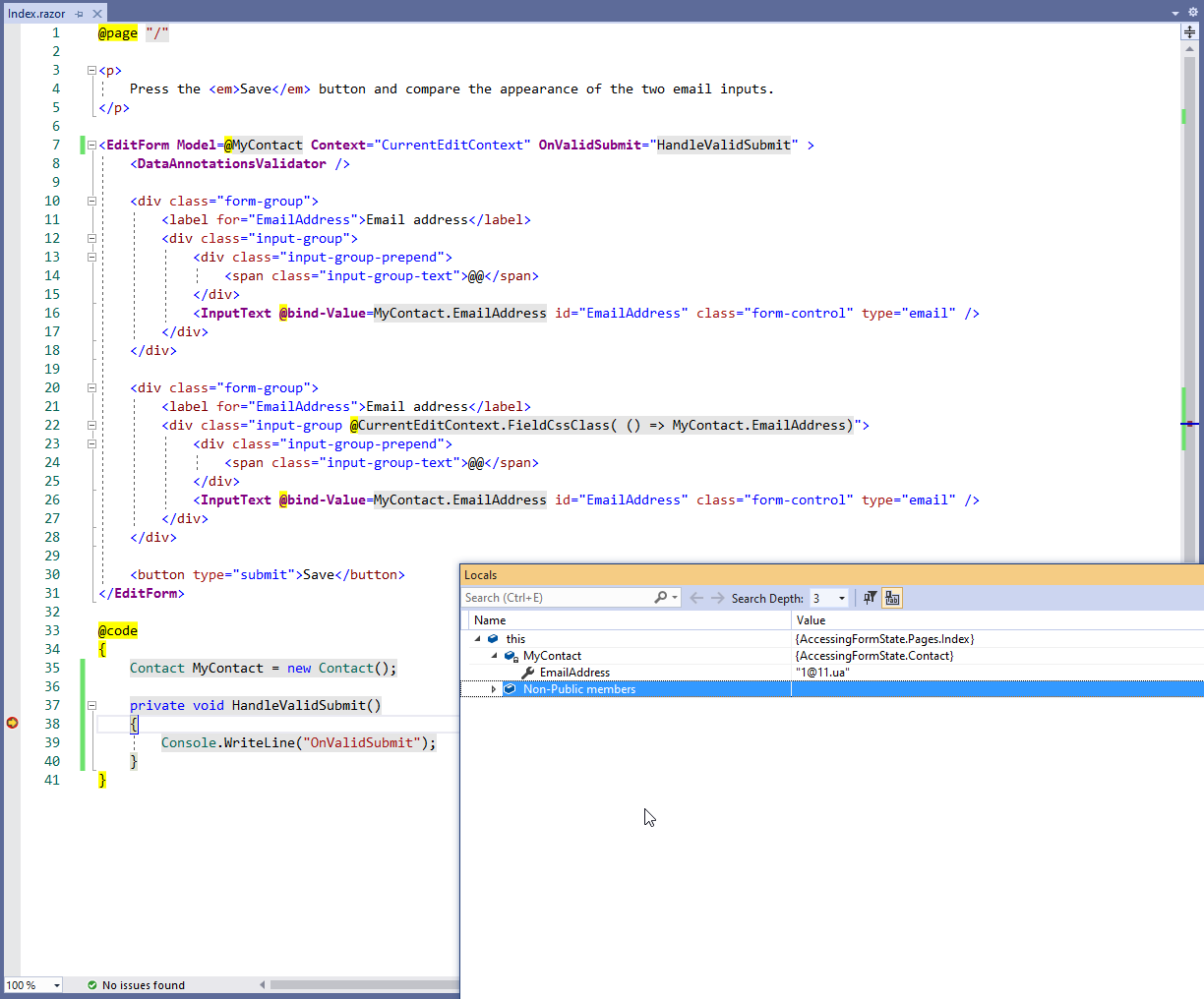Click the closing </EditForm> tag on line 31
The height and width of the screenshot is (999, 1204).
point(142,594)
